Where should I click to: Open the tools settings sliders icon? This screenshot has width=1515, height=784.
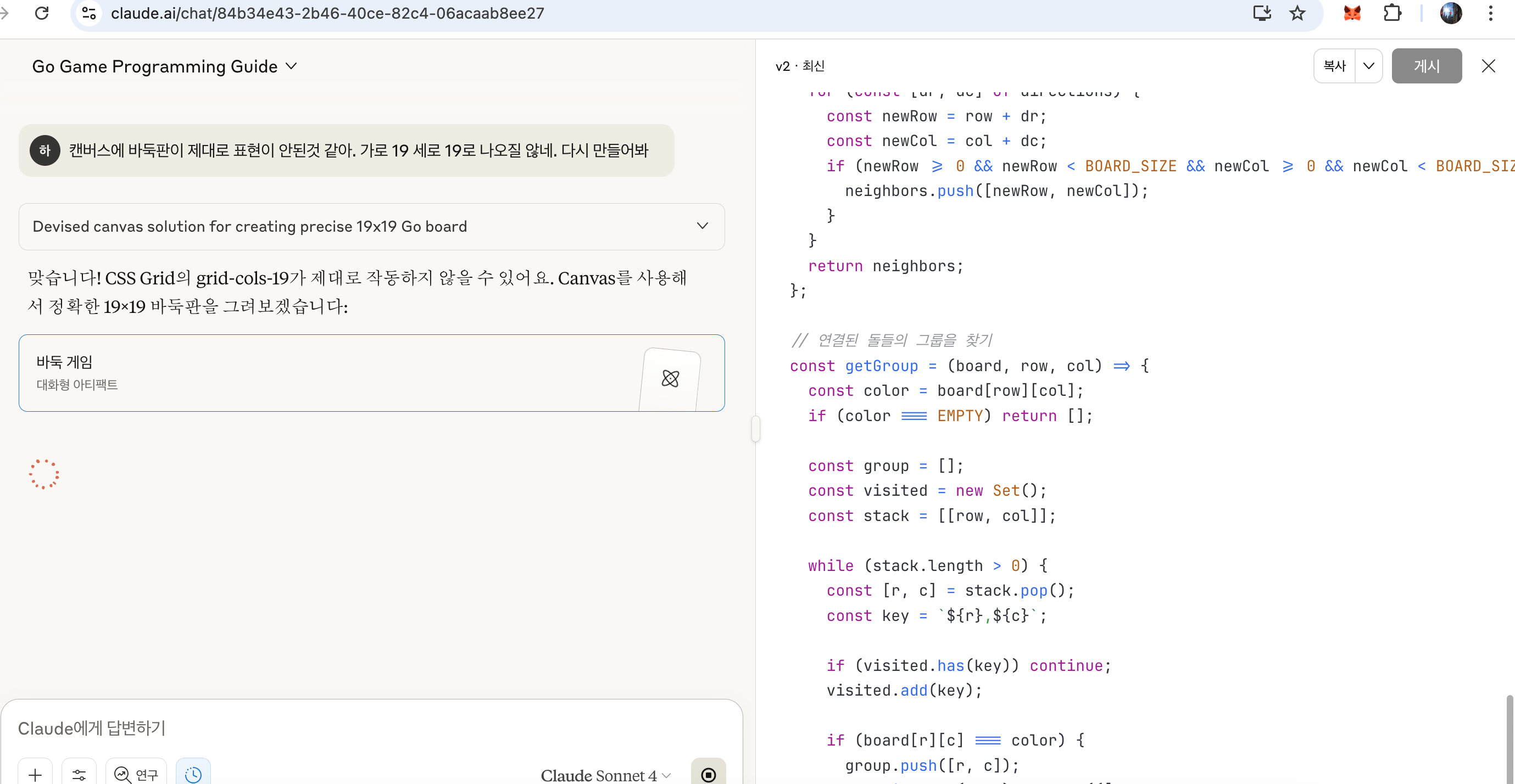(x=79, y=774)
